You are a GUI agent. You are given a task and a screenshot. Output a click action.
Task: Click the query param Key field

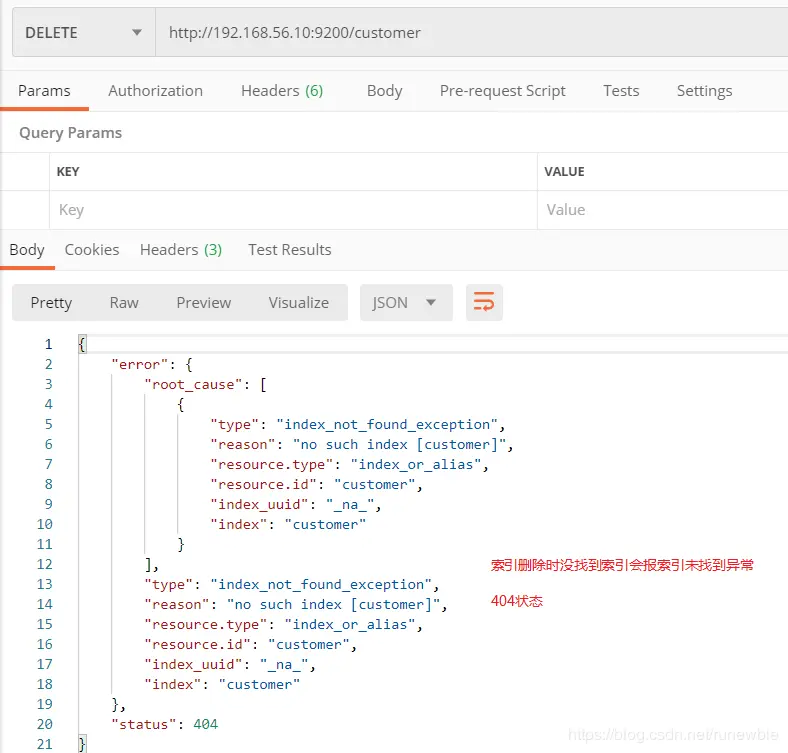290,210
